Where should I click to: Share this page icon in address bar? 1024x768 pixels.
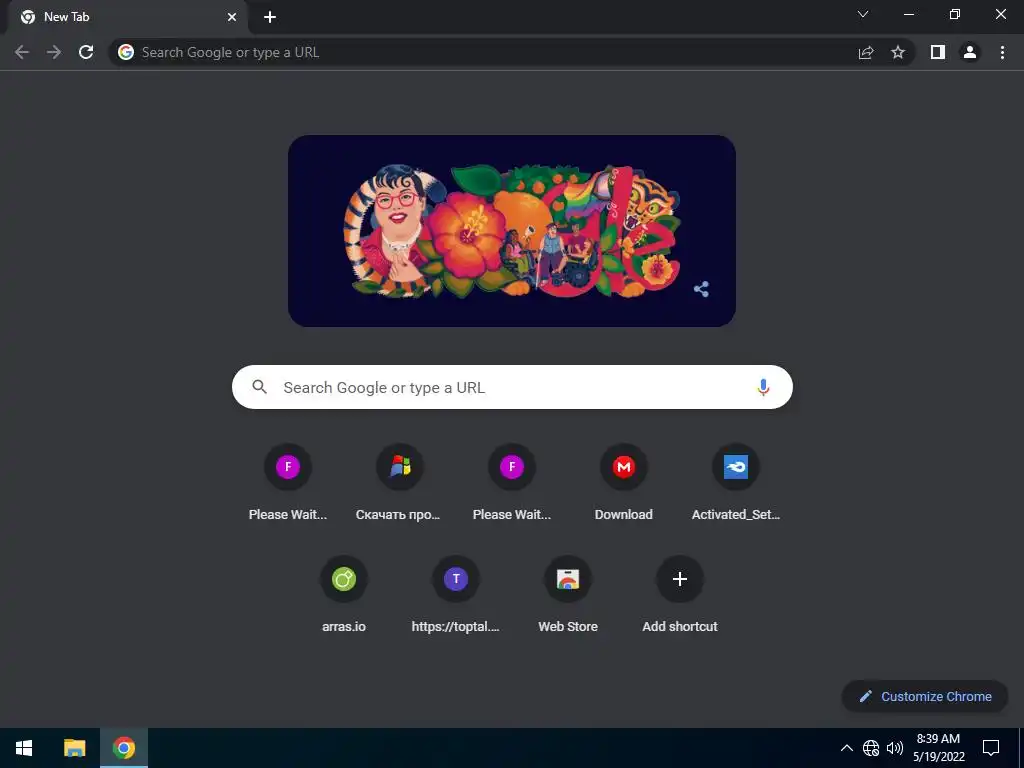(x=866, y=52)
